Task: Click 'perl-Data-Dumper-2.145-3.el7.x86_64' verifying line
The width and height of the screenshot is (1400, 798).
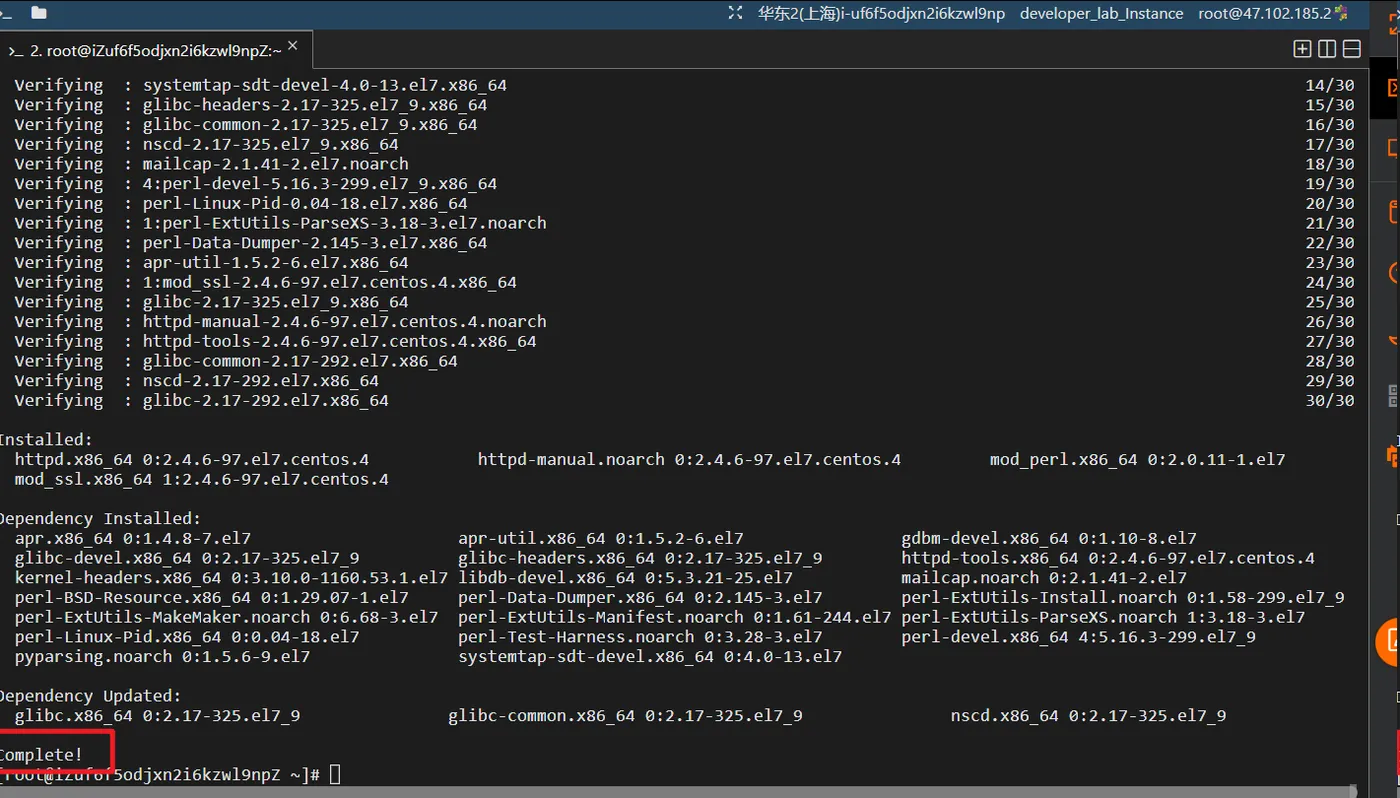Action: (315, 243)
